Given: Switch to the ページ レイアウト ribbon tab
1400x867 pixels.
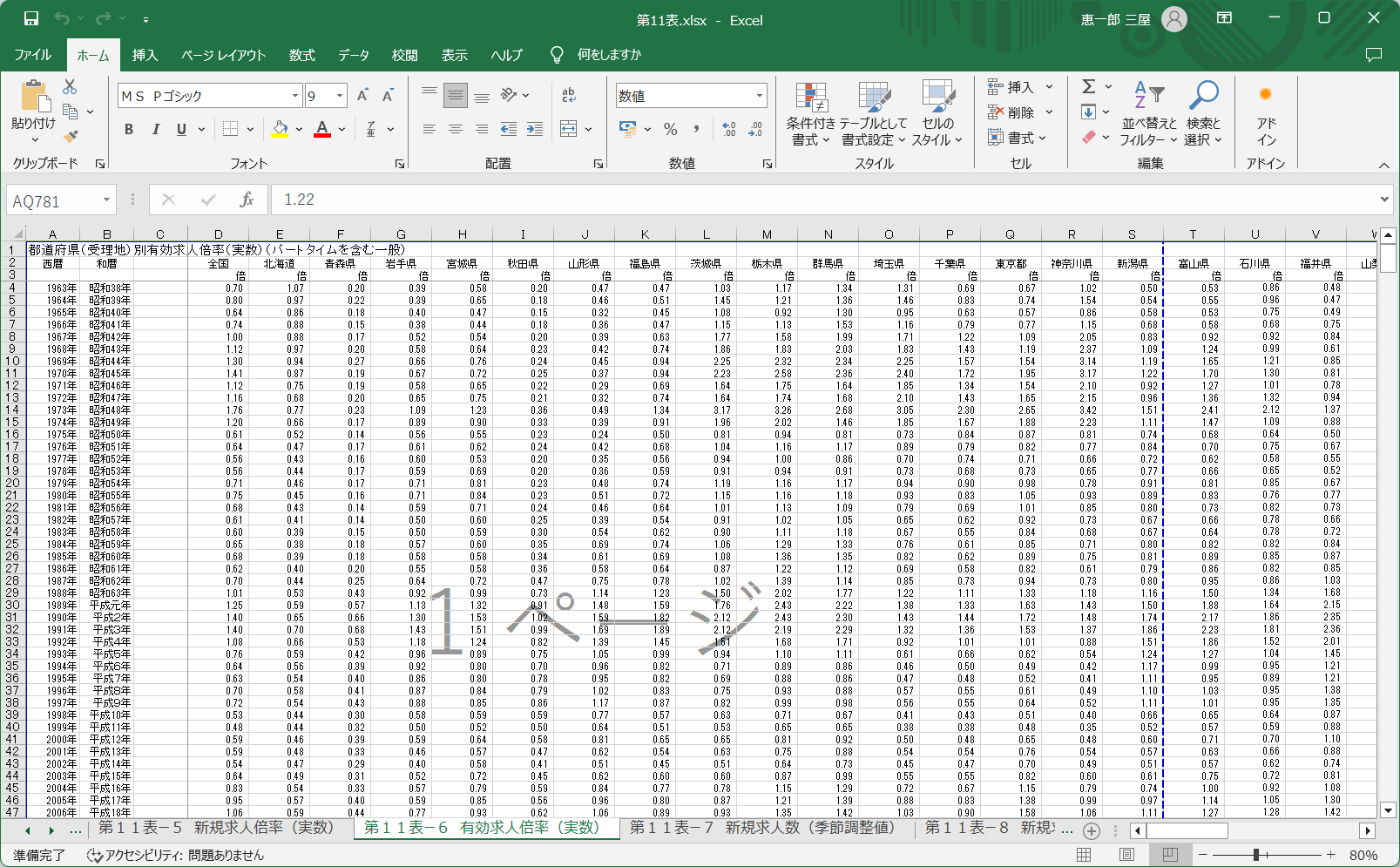Looking at the screenshot, I should pyautogui.click(x=223, y=55).
